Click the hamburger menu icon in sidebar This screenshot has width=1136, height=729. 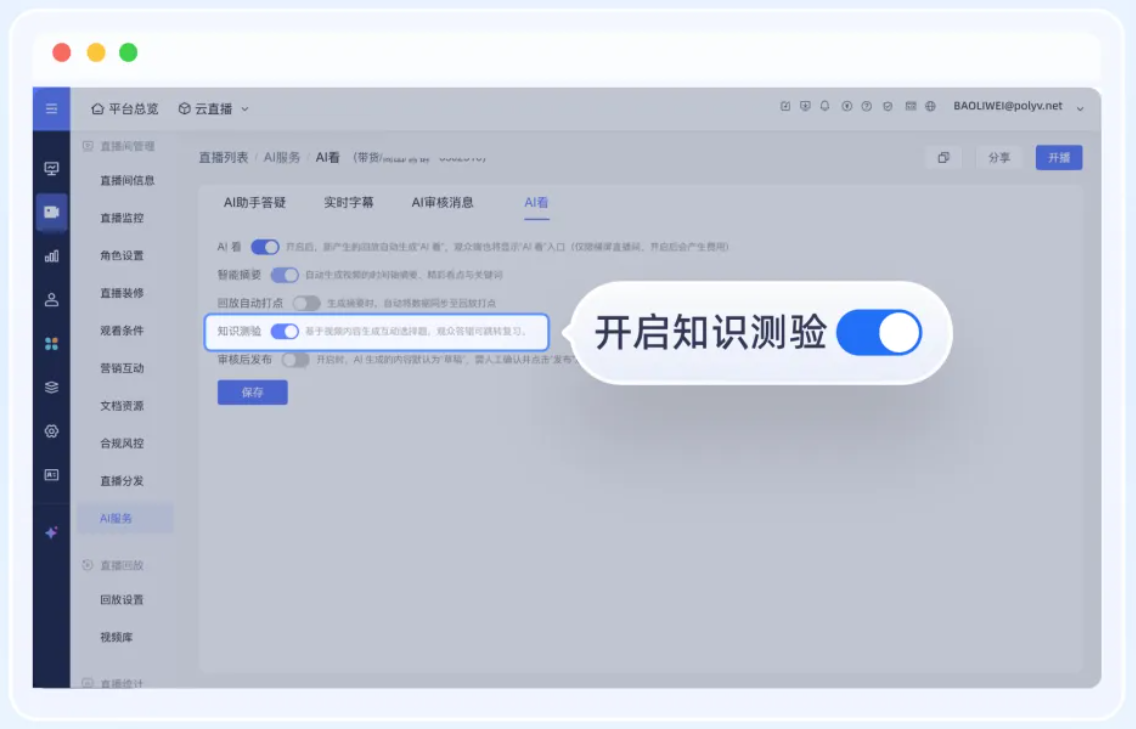point(51,109)
